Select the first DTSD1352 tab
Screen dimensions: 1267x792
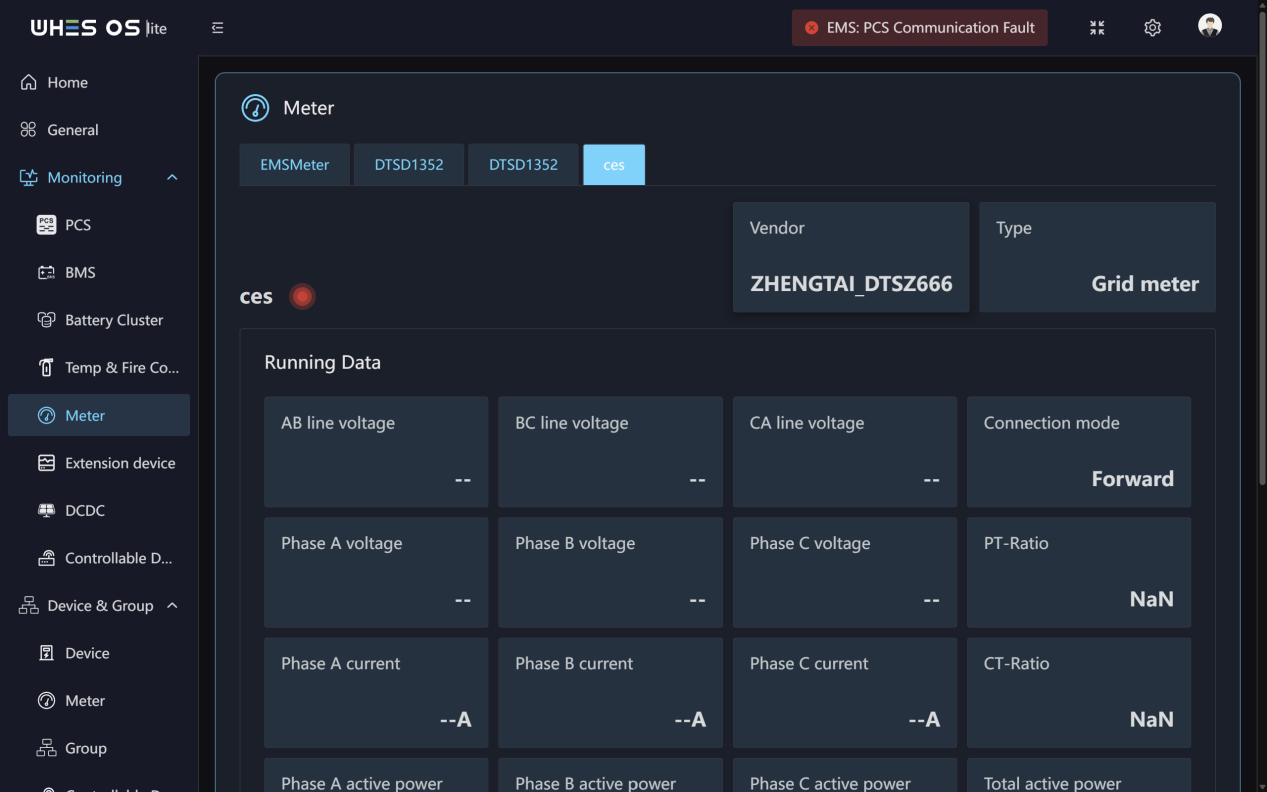(x=409, y=165)
